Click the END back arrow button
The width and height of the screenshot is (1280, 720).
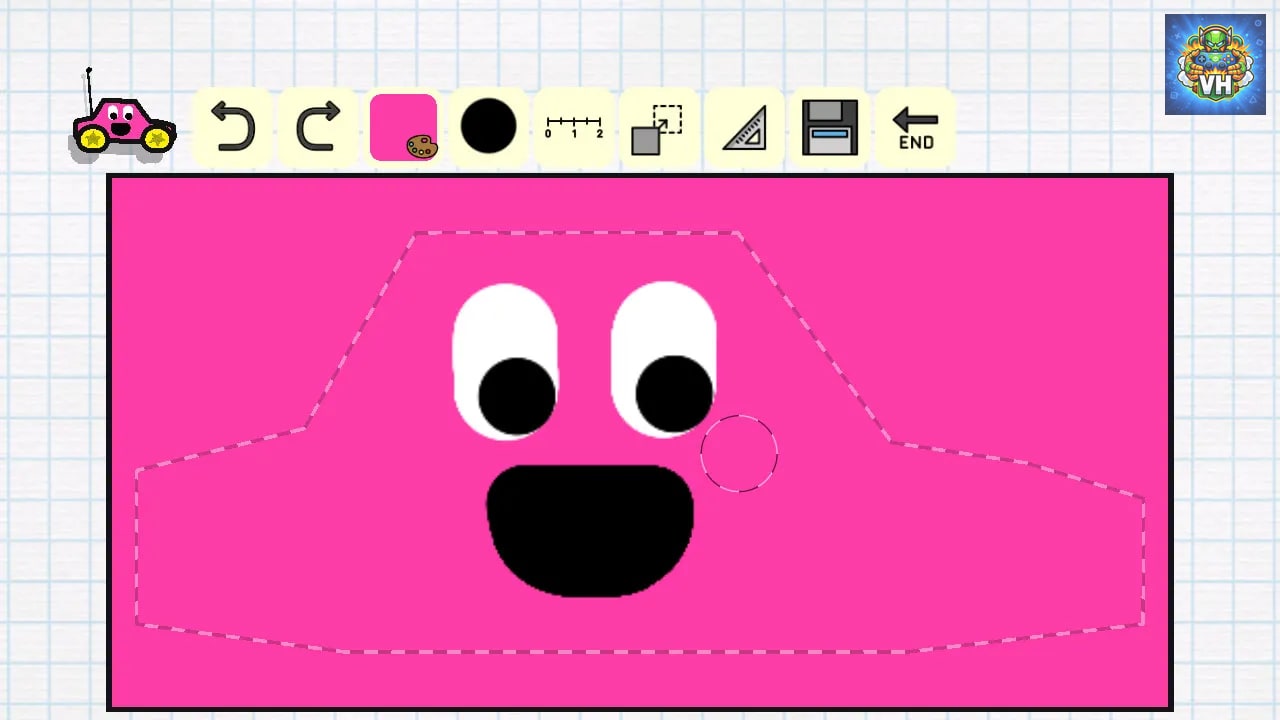pyautogui.click(x=915, y=129)
